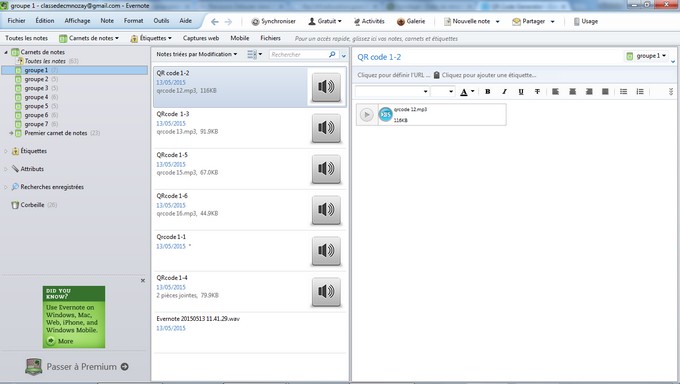Image resolution: width=680 pixels, height=384 pixels.
Task: Open the Gratuit account dropdown
Action: pyautogui.click(x=325, y=21)
